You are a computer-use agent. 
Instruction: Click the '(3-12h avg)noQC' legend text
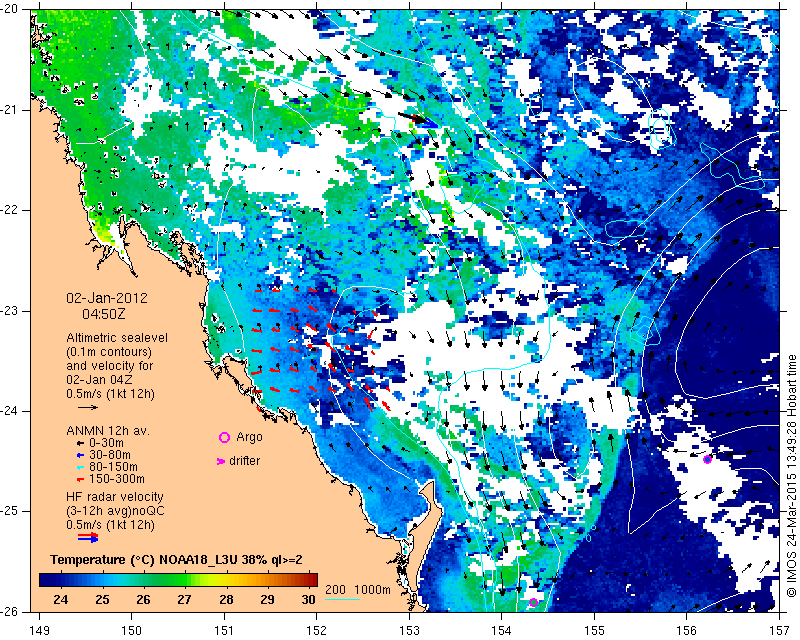(115, 511)
